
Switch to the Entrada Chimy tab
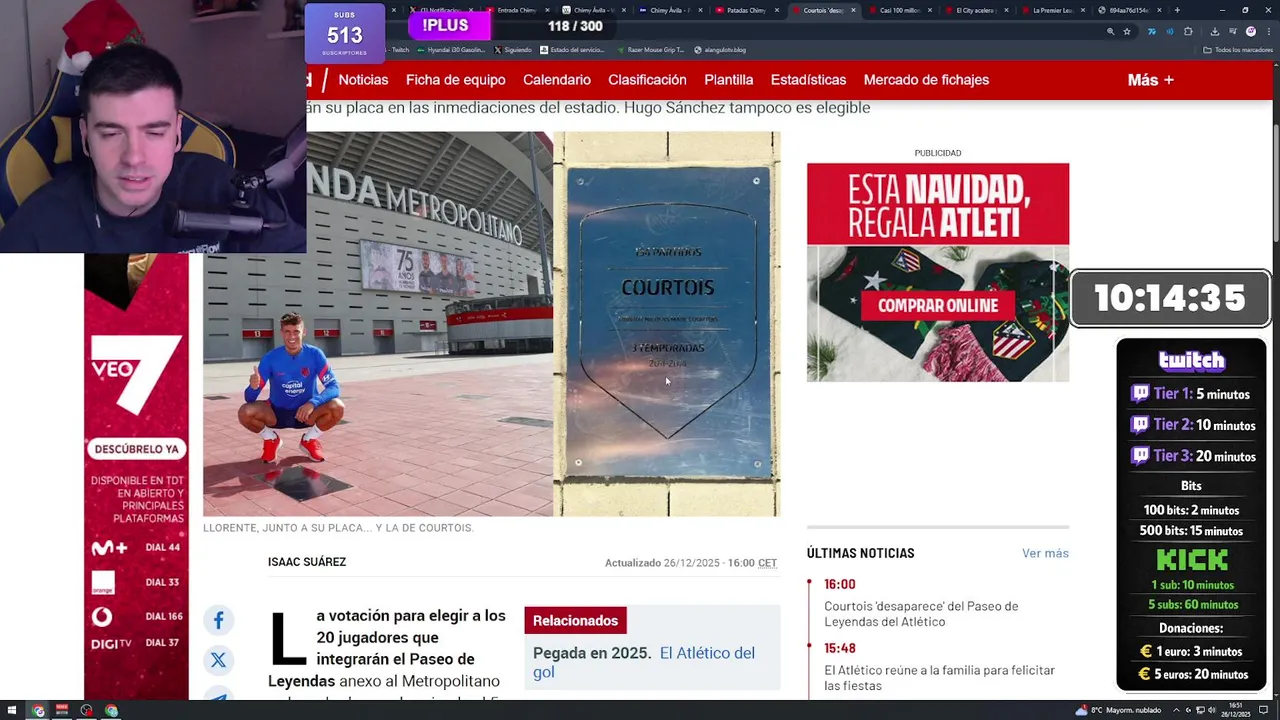[x=516, y=10]
